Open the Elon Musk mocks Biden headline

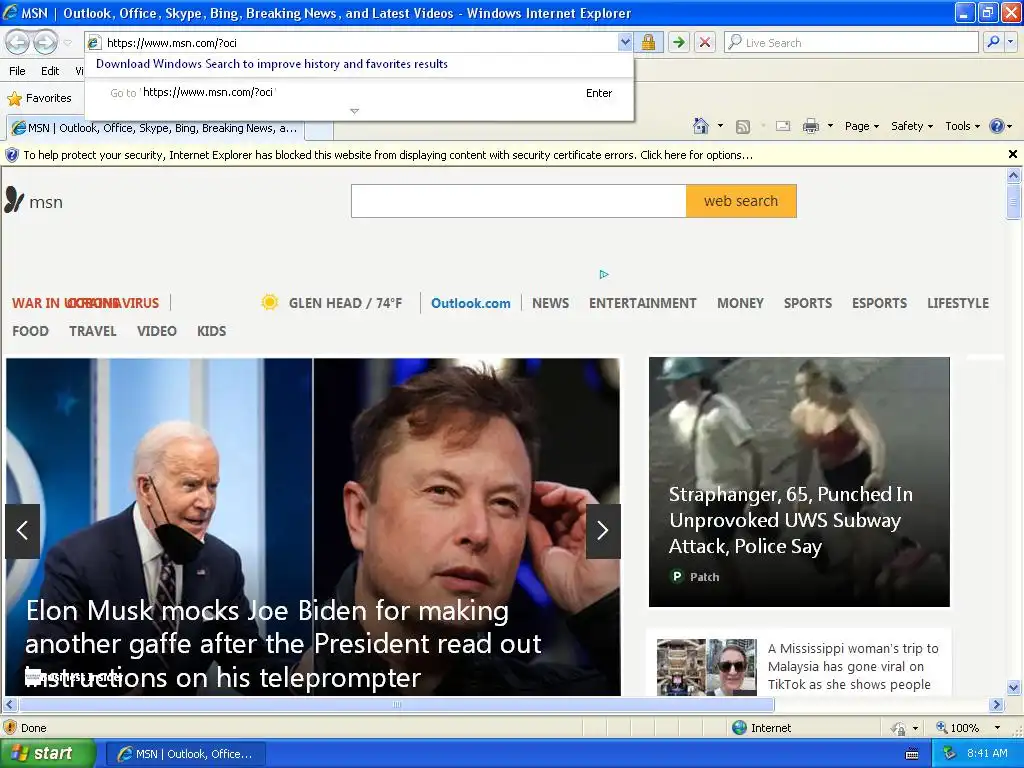(283, 644)
